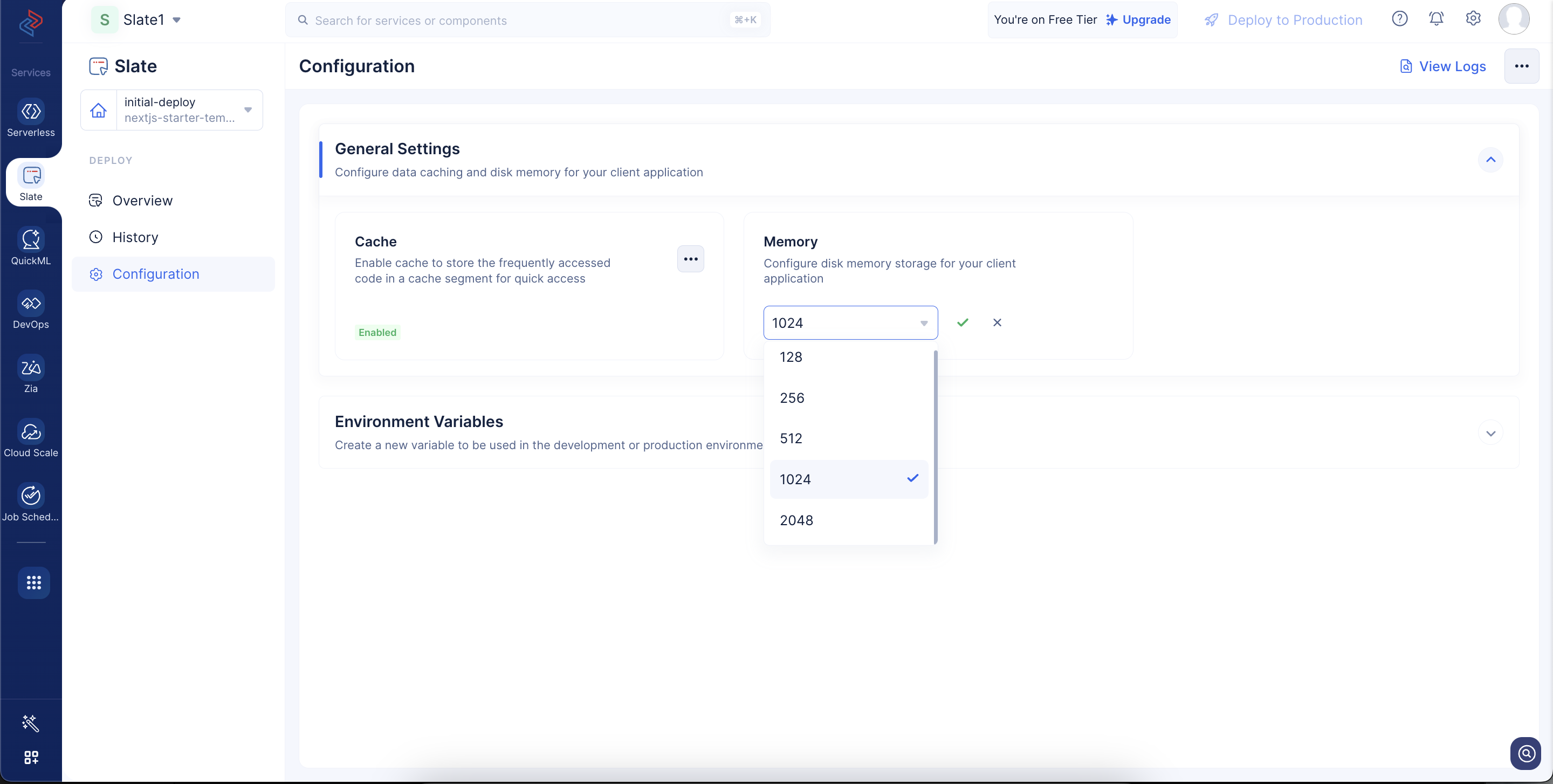Screen dimensions: 1553x784
Task: Open the initial-deploy deployment dropdown
Action: pyautogui.click(x=172, y=109)
